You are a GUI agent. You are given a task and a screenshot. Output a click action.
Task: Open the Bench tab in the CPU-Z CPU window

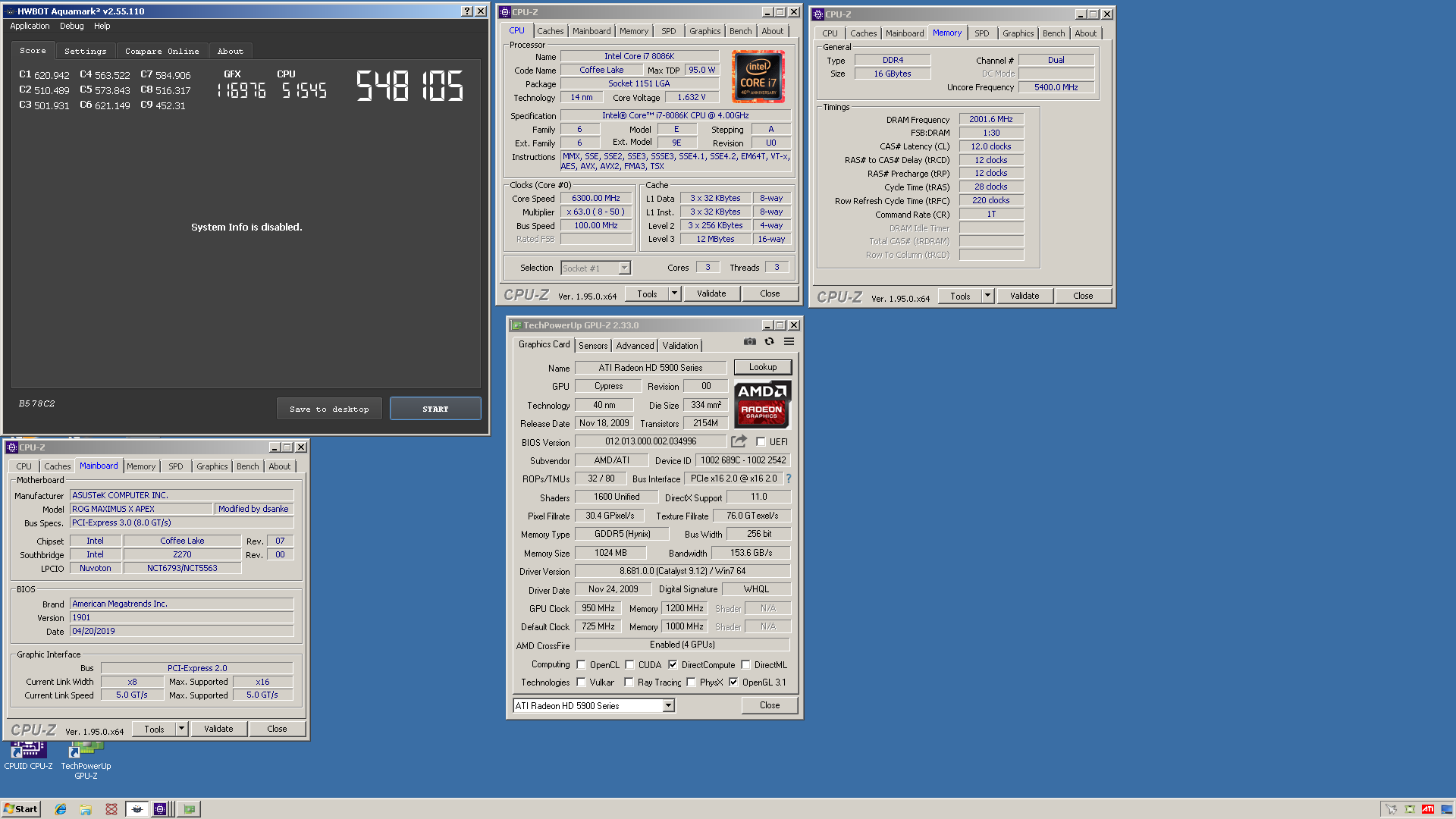click(x=741, y=31)
